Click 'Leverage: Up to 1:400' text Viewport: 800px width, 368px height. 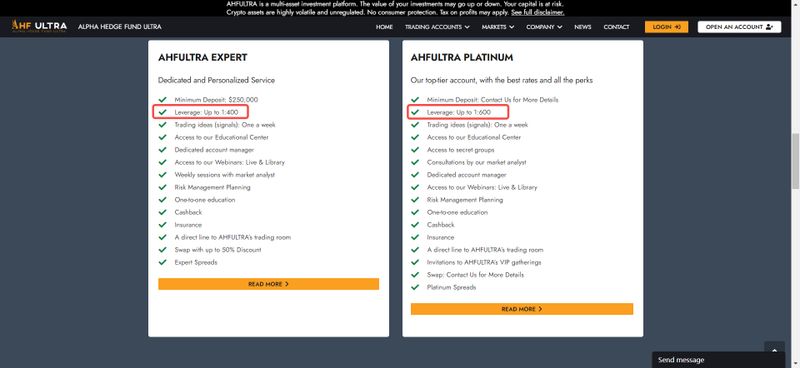click(206, 112)
